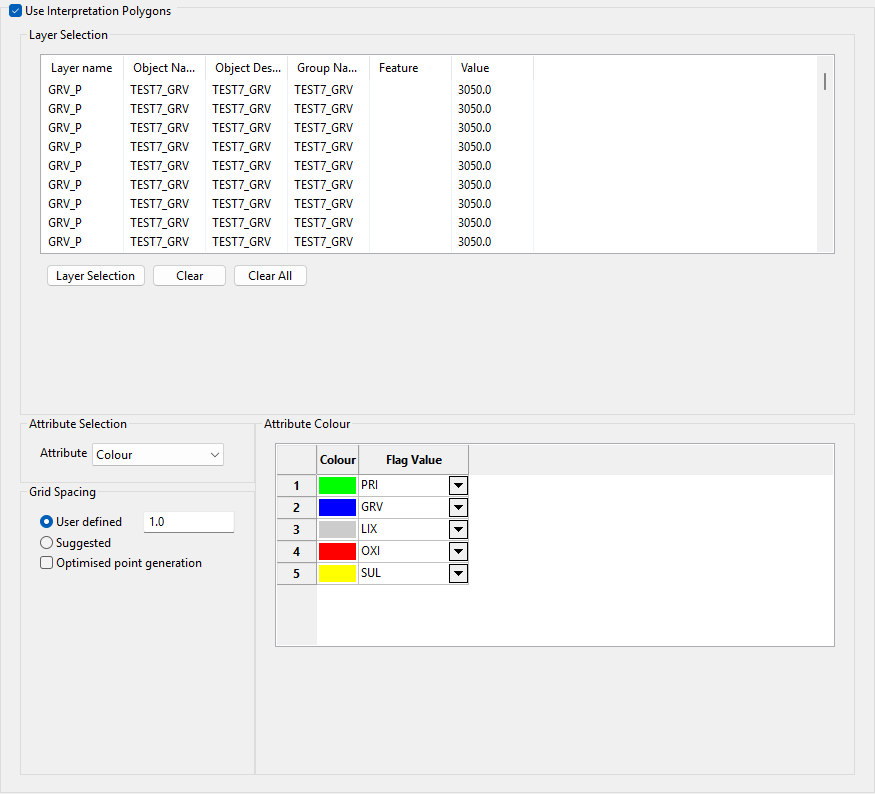Enable Optimised point generation checkbox
The image size is (875, 794).
(x=46, y=563)
